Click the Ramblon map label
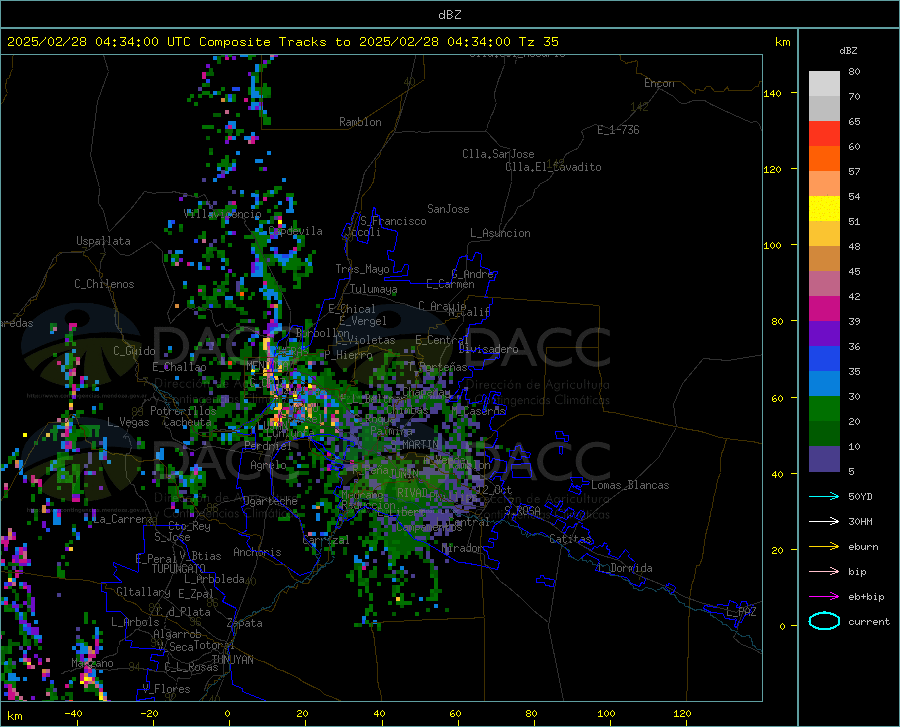The width and height of the screenshot is (900, 727). tap(360, 122)
